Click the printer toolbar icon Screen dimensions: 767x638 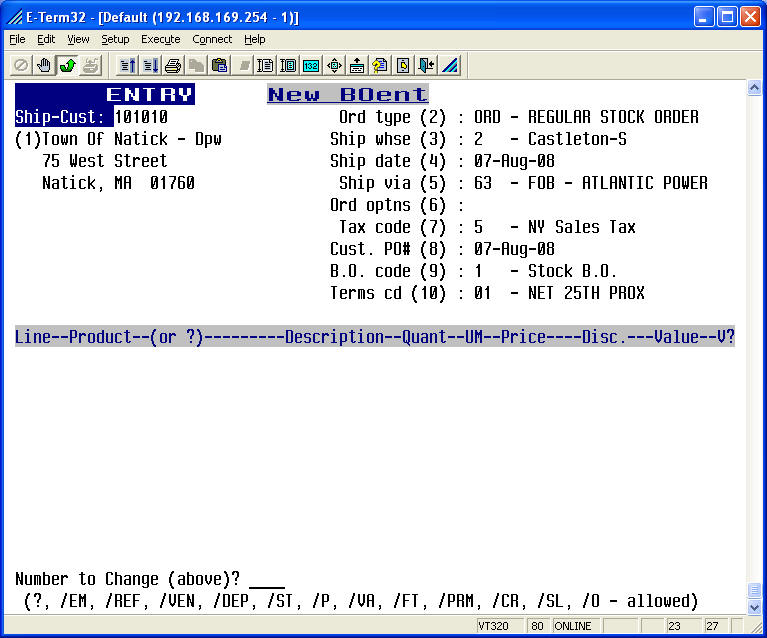pos(173,65)
